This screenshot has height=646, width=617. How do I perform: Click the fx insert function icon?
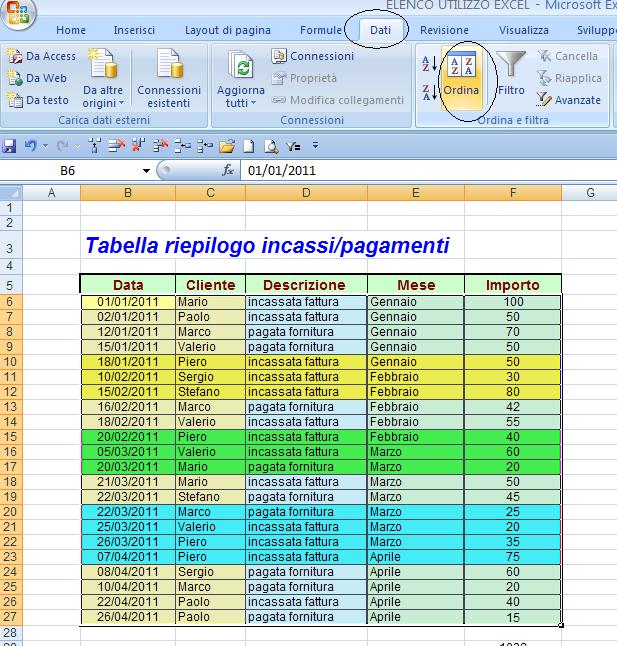coord(228,170)
